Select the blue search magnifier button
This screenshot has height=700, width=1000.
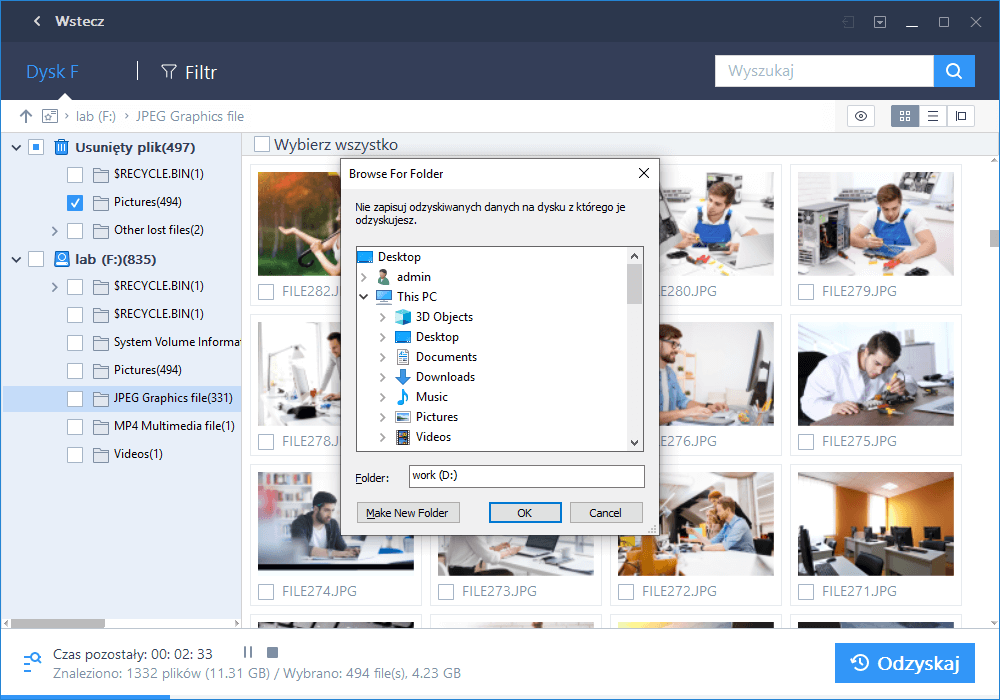click(x=953, y=71)
